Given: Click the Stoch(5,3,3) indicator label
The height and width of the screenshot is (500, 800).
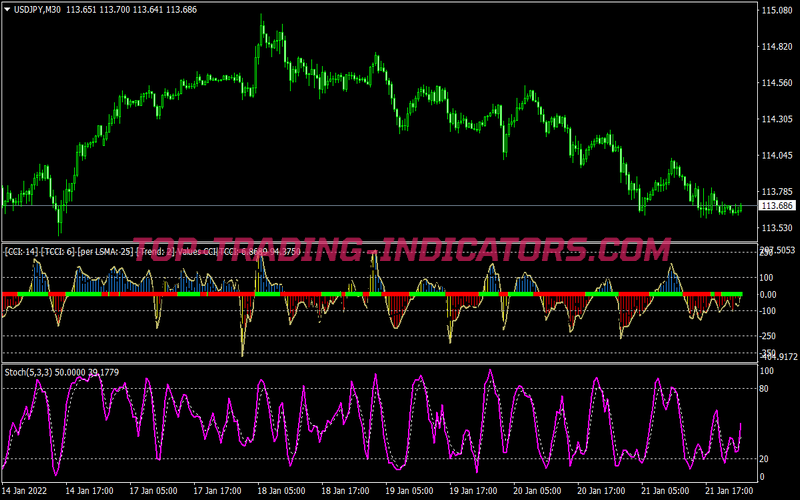Looking at the screenshot, I should pos(62,372).
